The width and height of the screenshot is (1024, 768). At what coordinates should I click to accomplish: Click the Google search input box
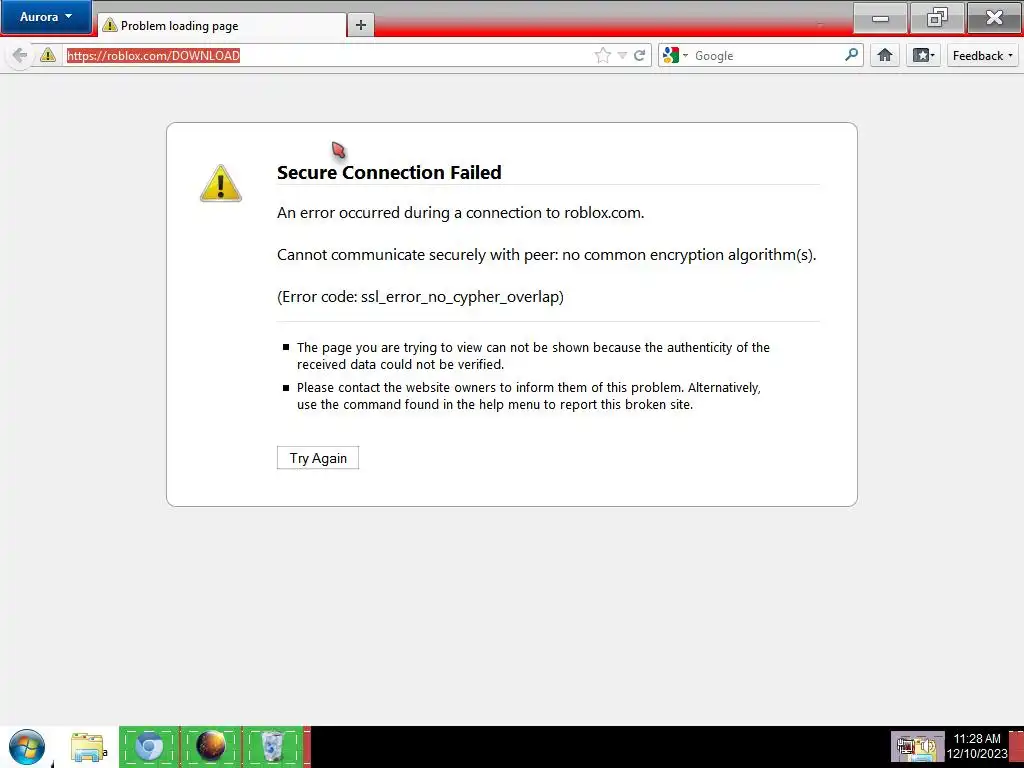[x=767, y=56]
